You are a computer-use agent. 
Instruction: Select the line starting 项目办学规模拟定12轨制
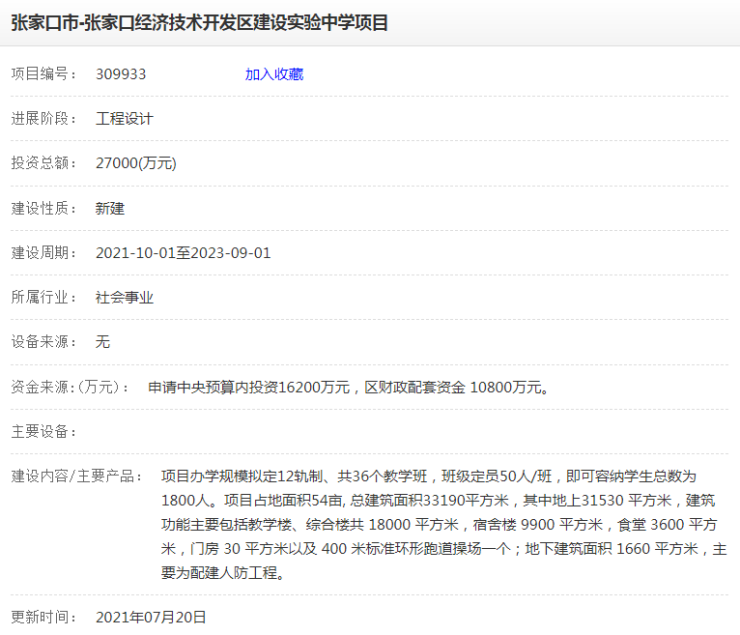tap(429, 476)
